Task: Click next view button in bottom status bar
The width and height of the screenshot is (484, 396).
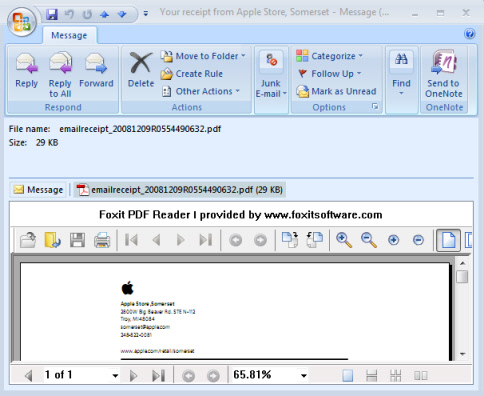Action: tap(213, 376)
